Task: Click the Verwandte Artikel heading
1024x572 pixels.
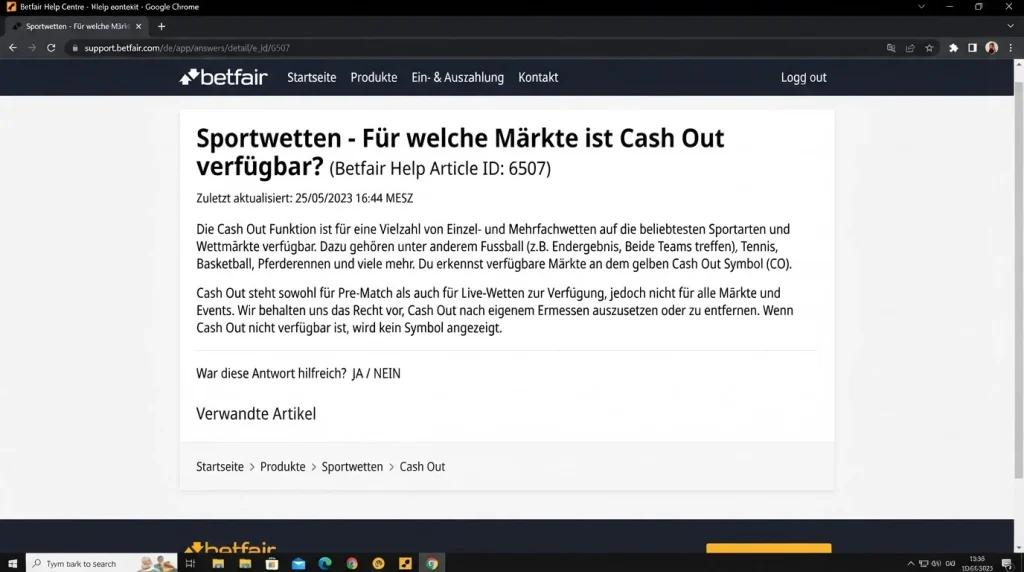Action: point(256,413)
